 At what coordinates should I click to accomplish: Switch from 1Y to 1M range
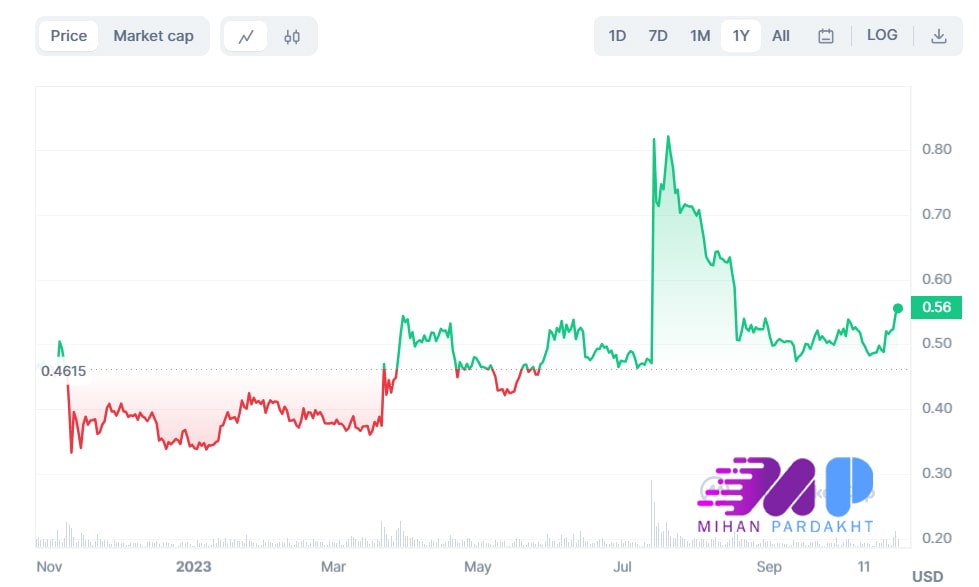[699, 34]
